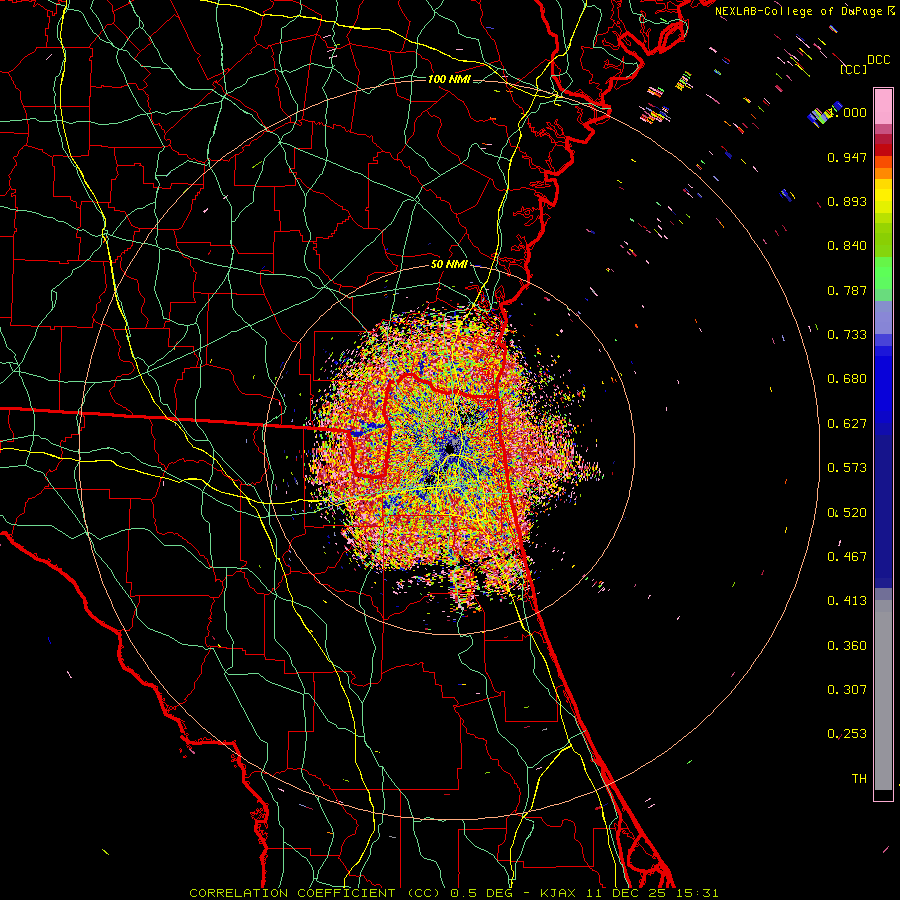Screen dimensions: 900x900
Task: Click the 0.680 value on the scale
Action: pos(847,379)
